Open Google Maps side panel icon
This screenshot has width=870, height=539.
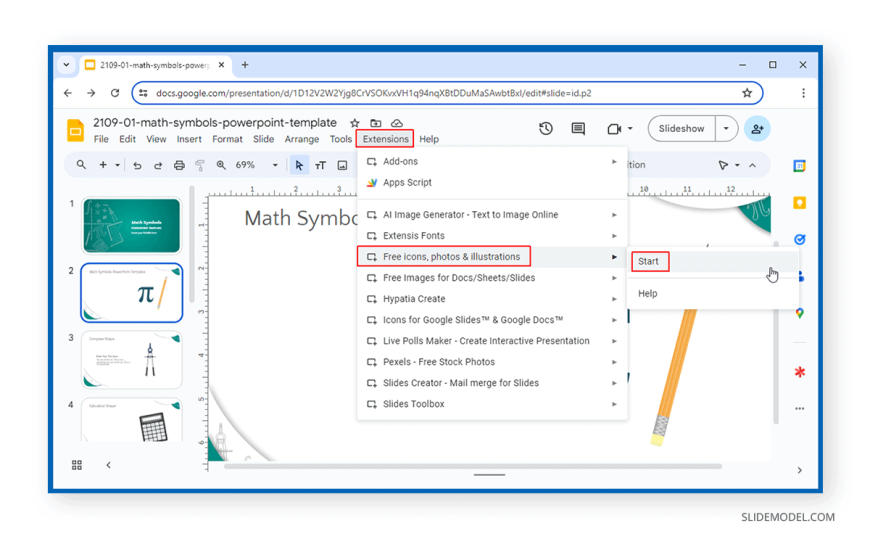800,313
